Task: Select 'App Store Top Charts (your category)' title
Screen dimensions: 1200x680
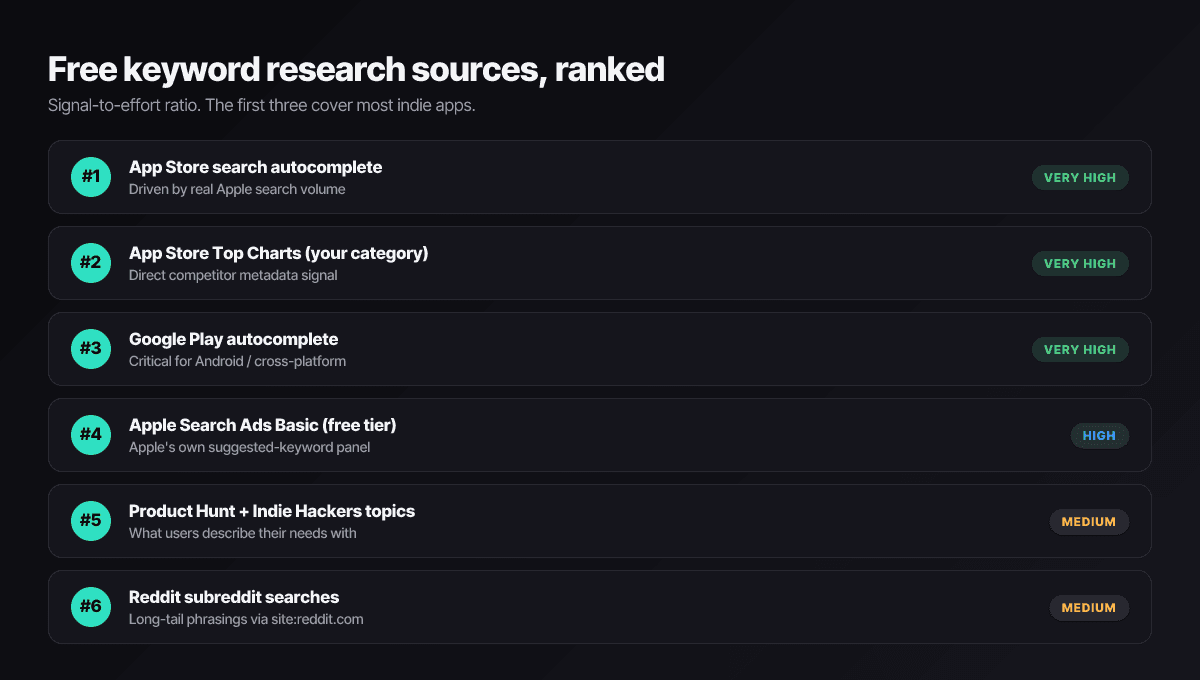Action: [278, 253]
